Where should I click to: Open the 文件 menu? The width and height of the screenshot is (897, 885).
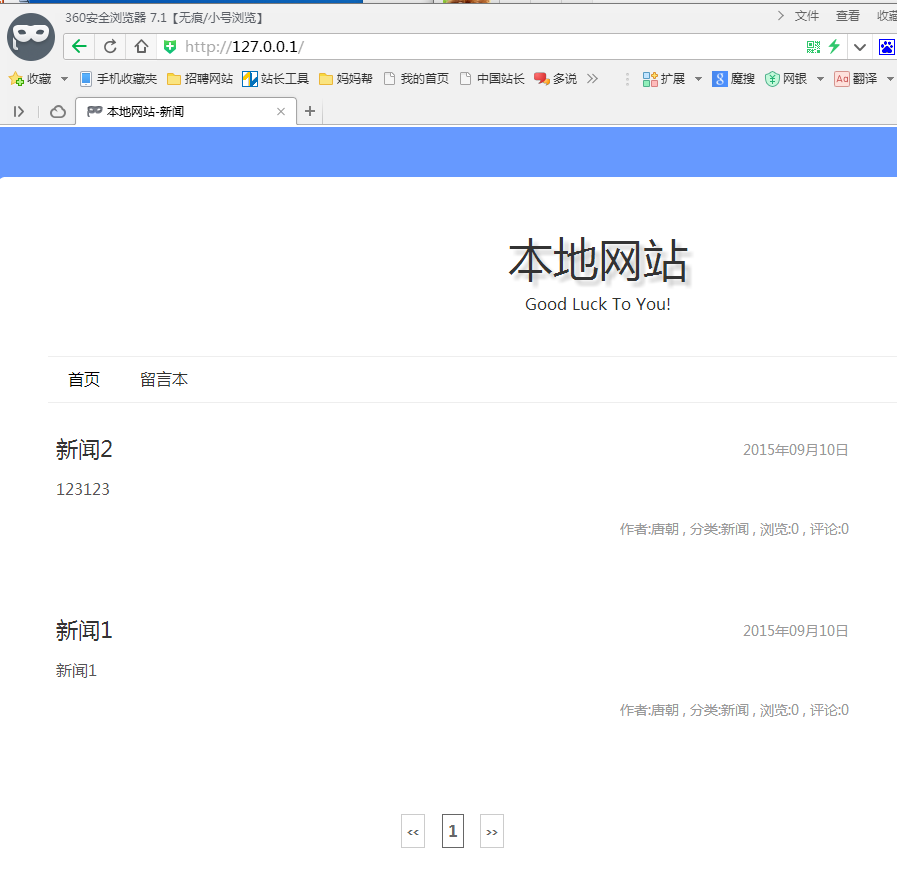(x=806, y=16)
